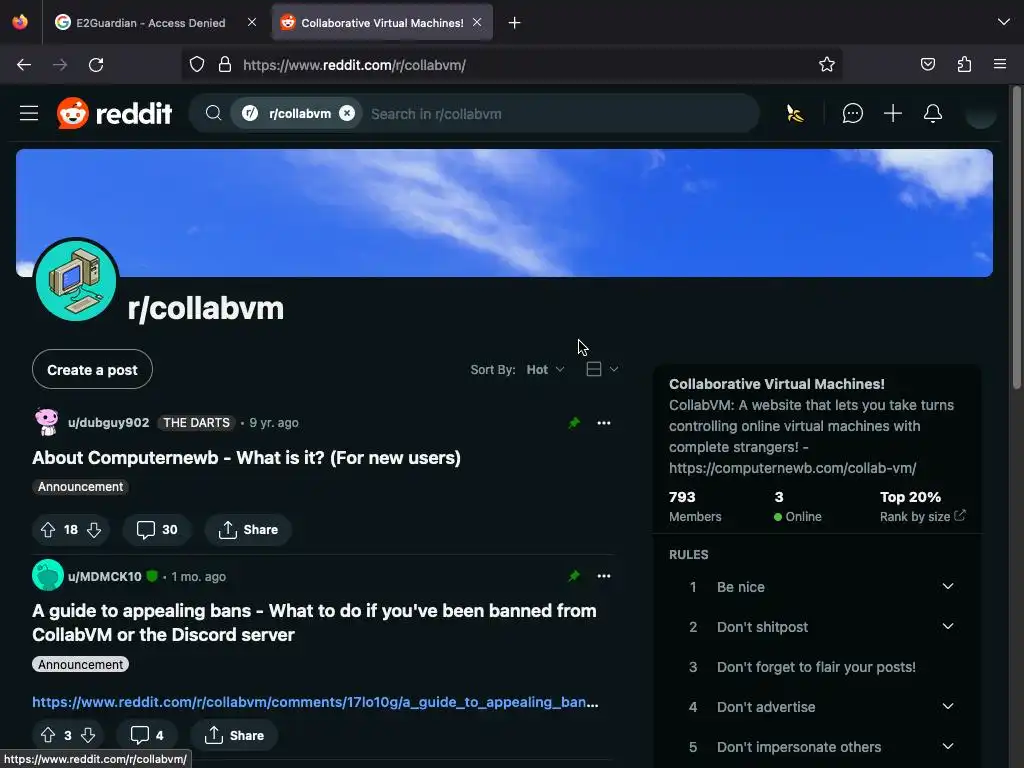Upvote the About Computernewb post

(x=48, y=530)
